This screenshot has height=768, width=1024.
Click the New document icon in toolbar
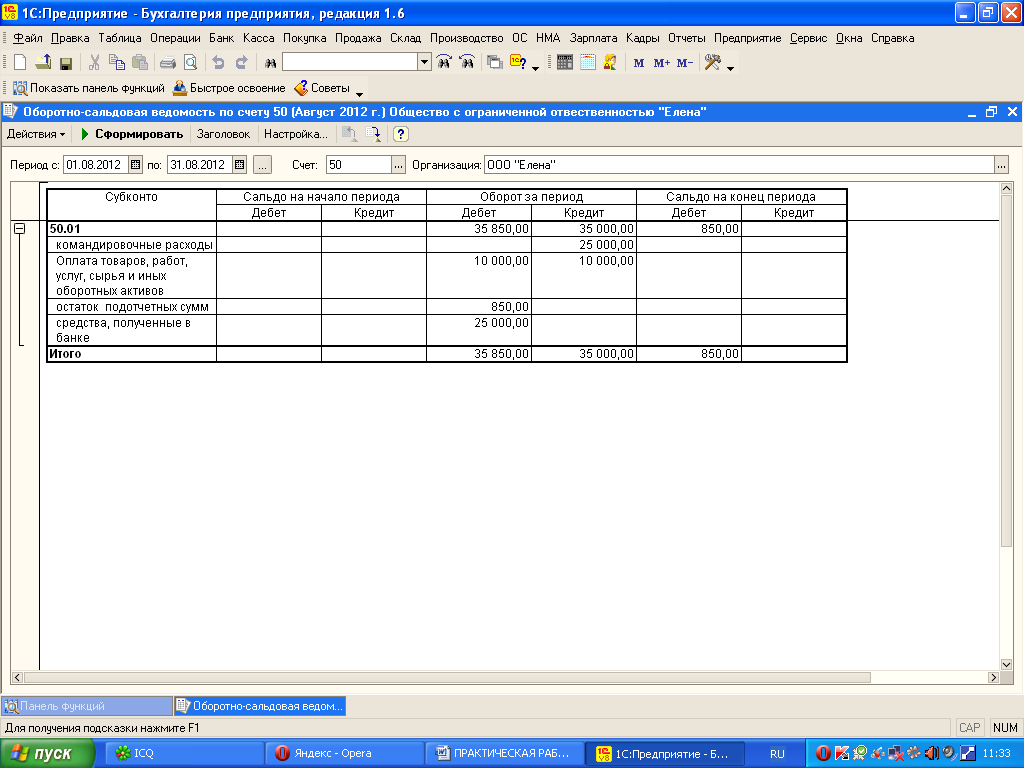pyautogui.click(x=20, y=63)
